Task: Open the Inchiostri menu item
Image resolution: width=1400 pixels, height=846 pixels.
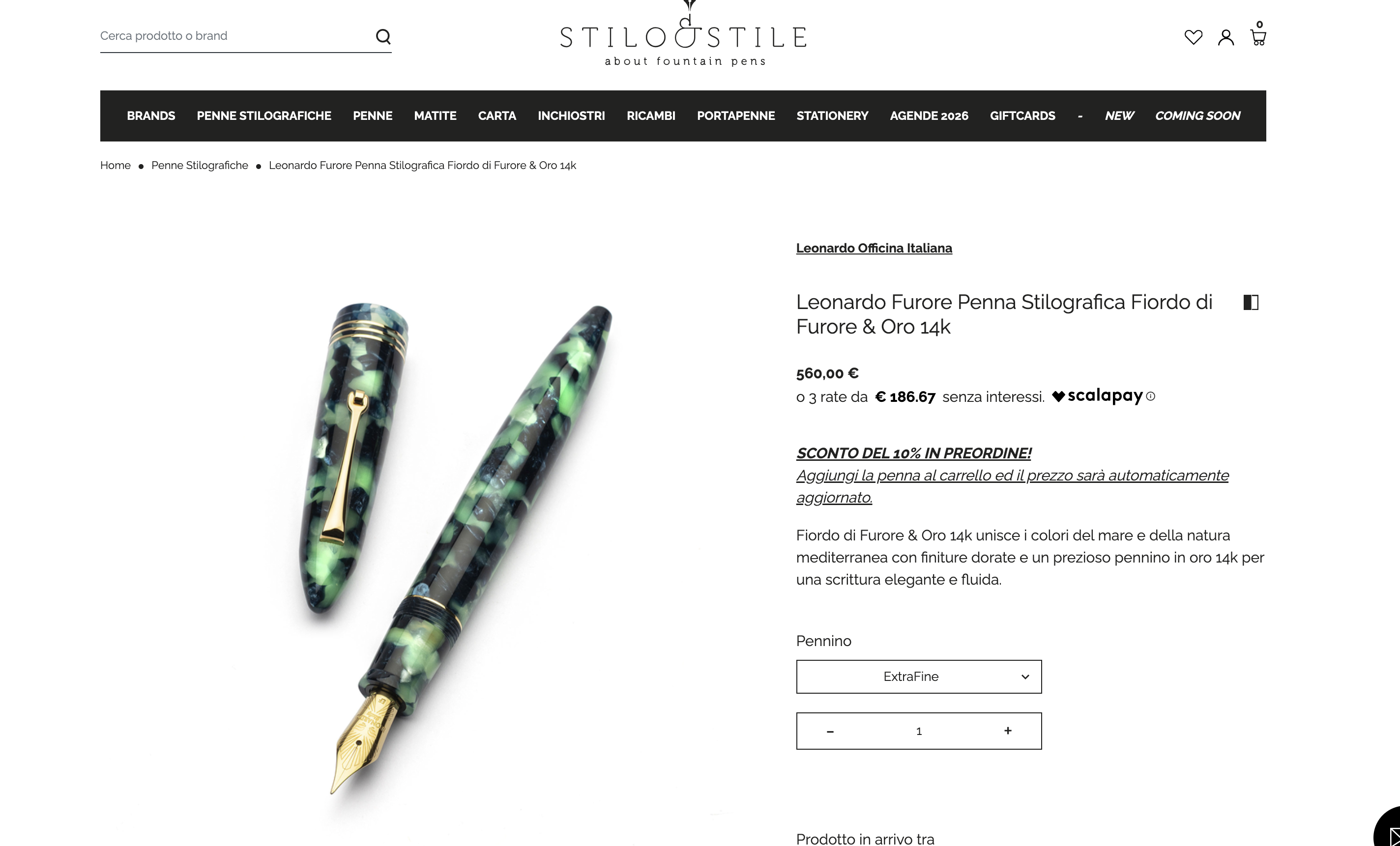Action: click(x=571, y=116)
